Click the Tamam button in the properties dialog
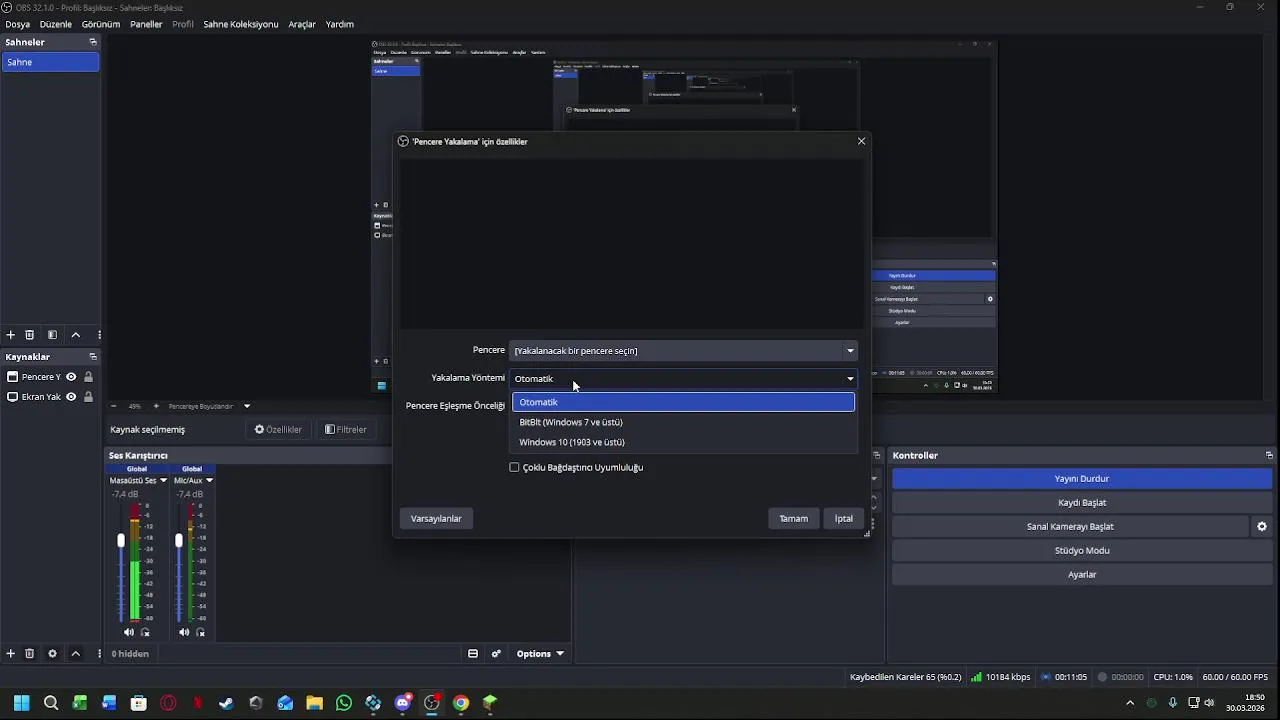 pyautogui.click(x=794, y=518)
